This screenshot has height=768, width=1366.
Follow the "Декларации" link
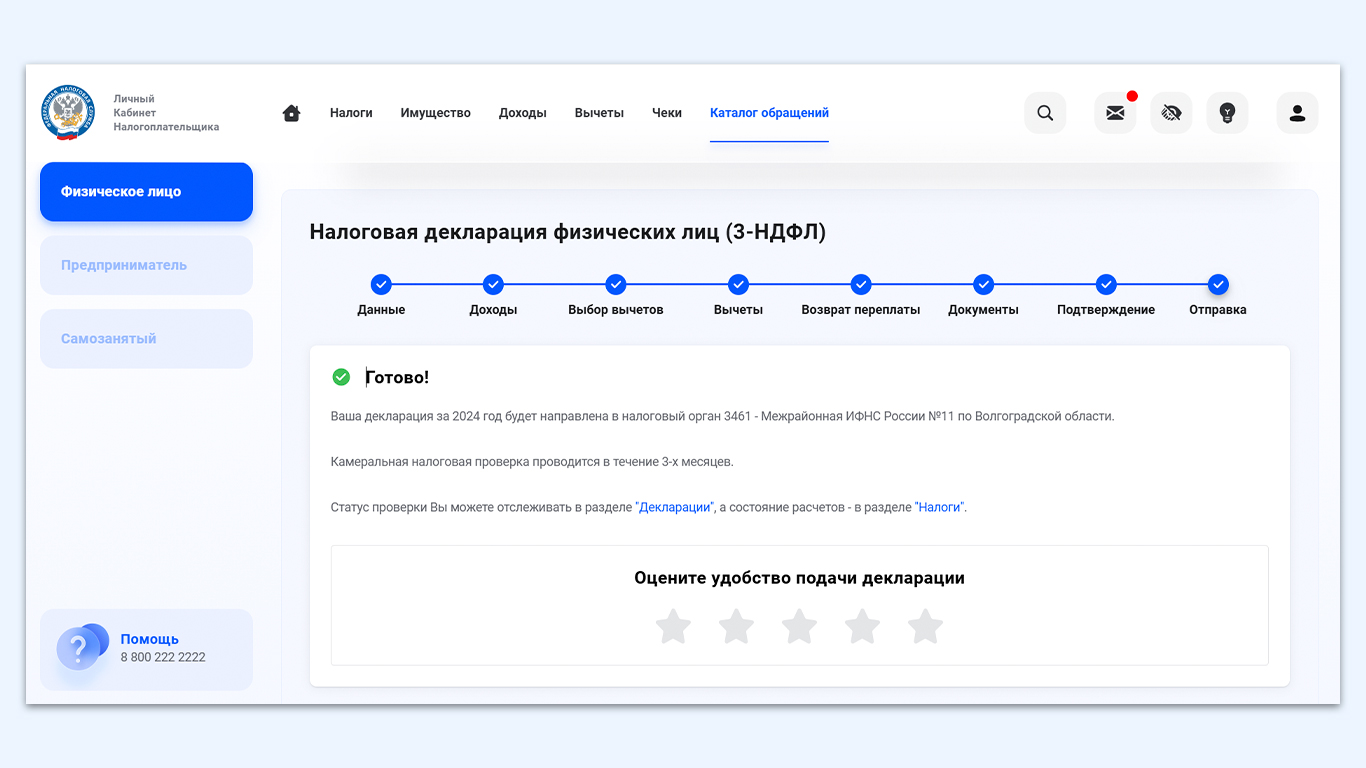coord(674,507)
